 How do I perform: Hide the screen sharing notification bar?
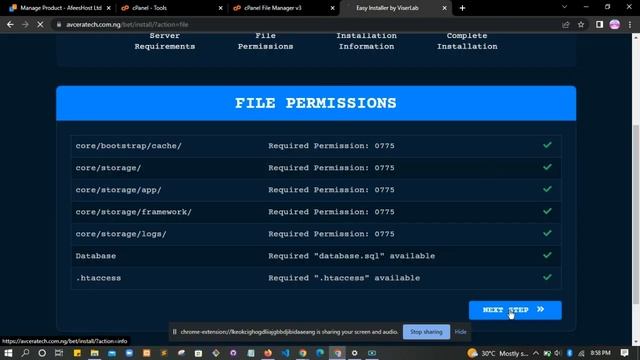tap(460, 332)
